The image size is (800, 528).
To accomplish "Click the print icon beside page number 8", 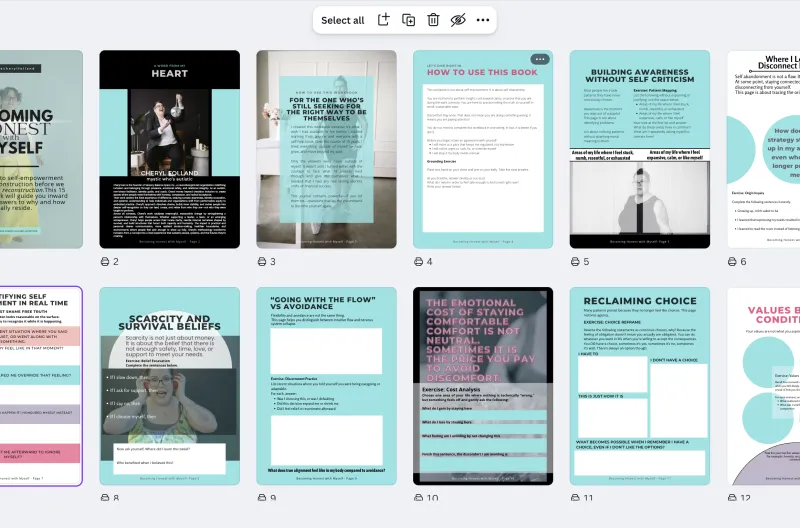I will tap(105, 498).
